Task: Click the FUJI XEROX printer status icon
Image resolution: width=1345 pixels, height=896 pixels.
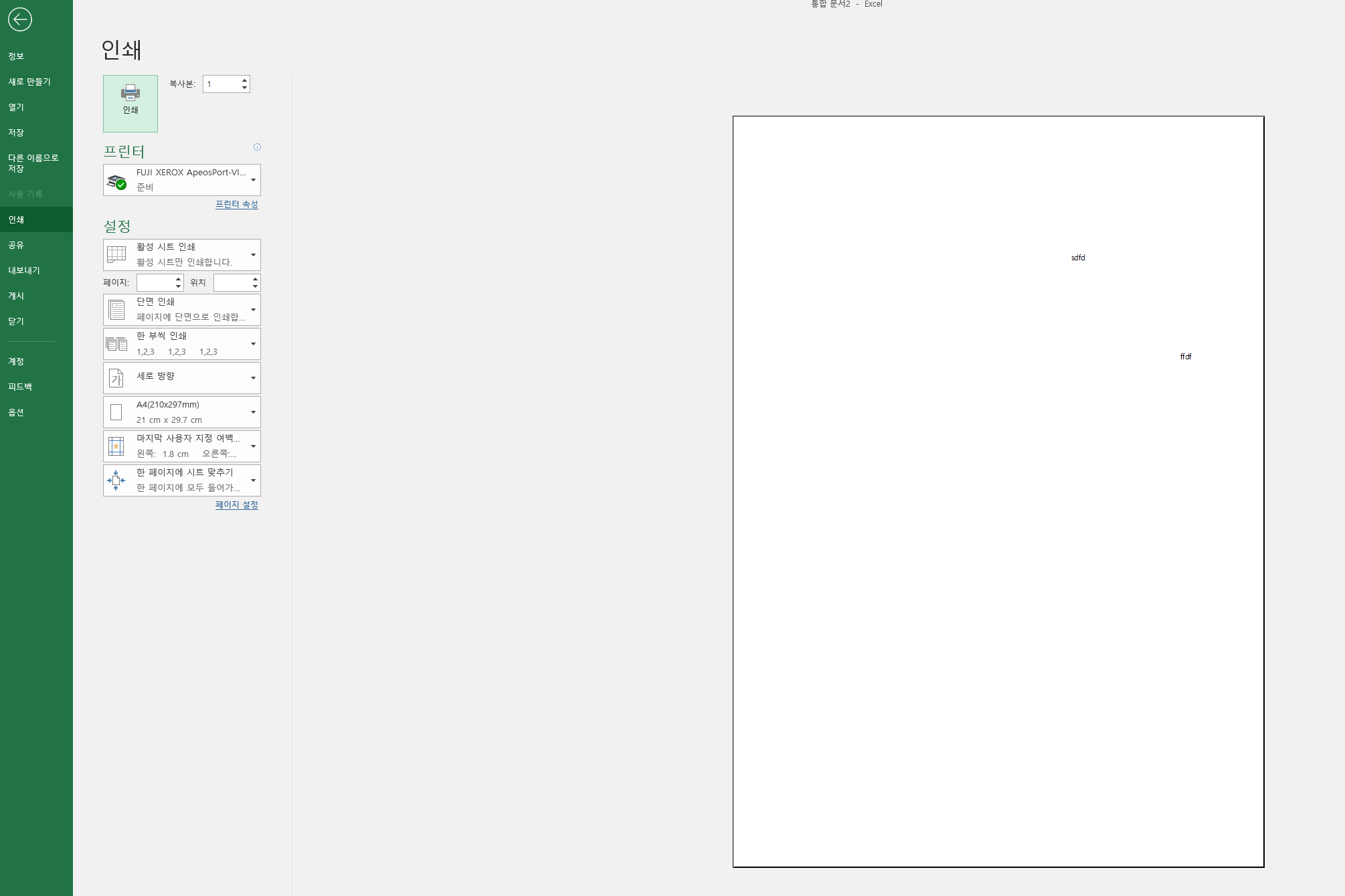Action: (x=117, y=181)
